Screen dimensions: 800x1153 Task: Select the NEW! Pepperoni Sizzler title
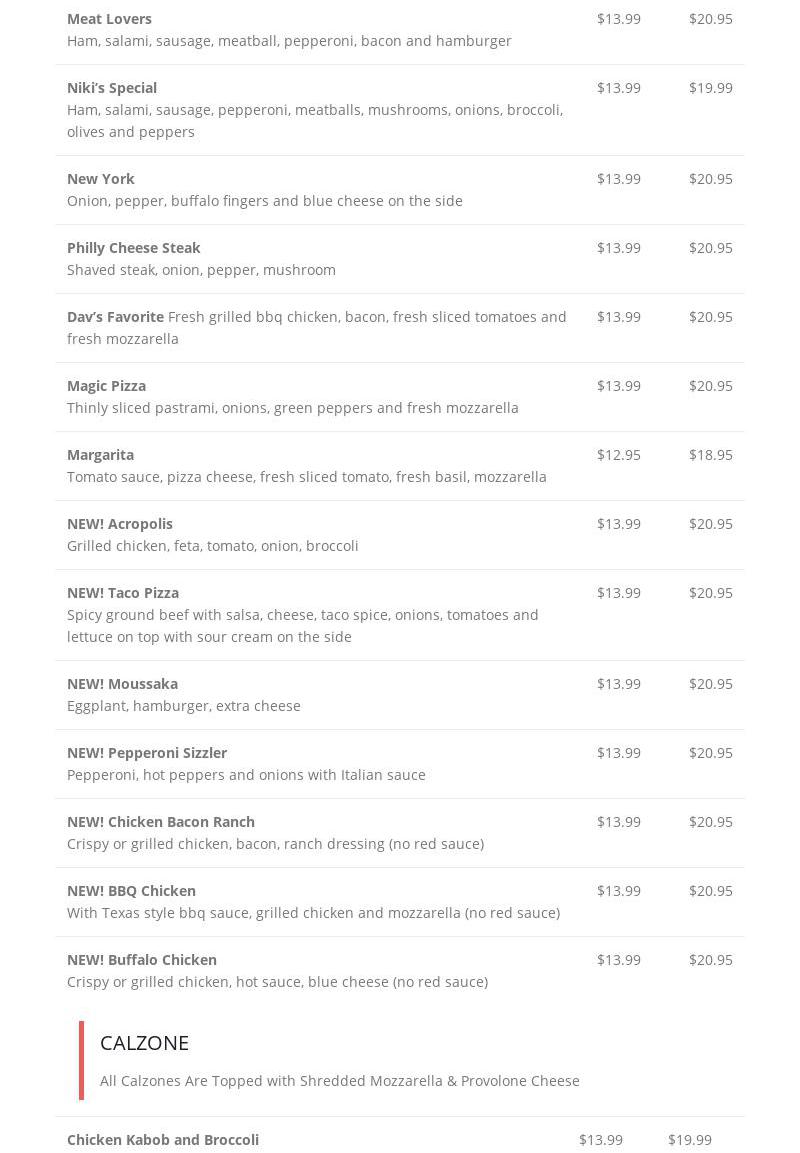point(147,753)
